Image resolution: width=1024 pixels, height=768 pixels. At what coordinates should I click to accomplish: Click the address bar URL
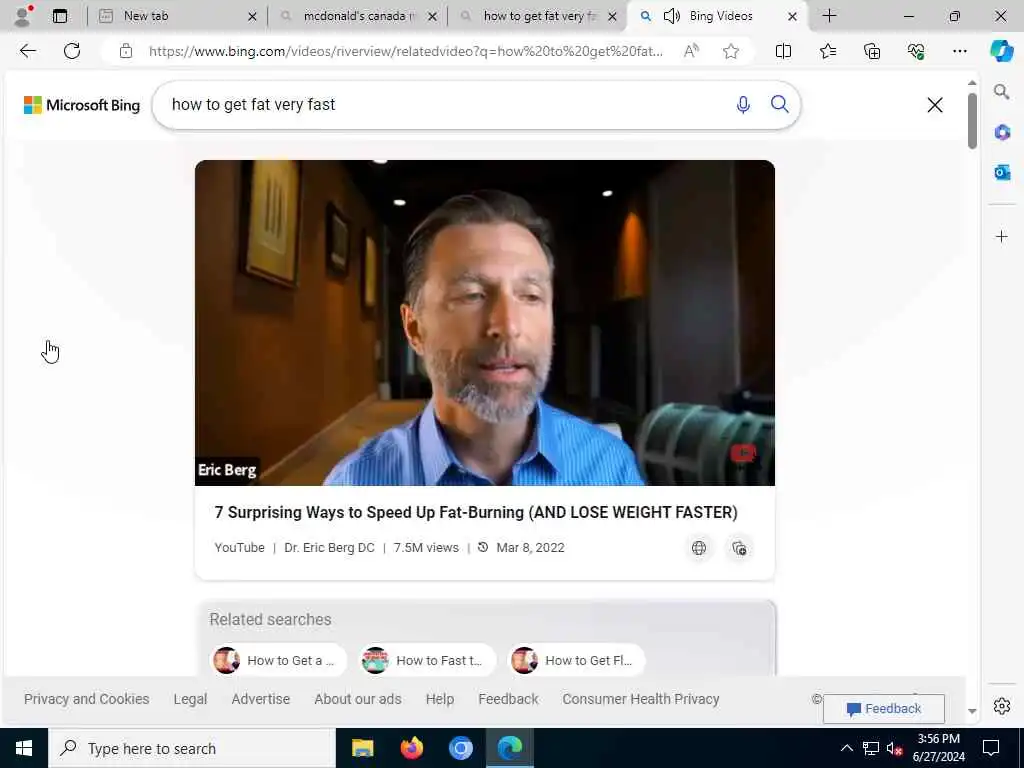(406, 51)
